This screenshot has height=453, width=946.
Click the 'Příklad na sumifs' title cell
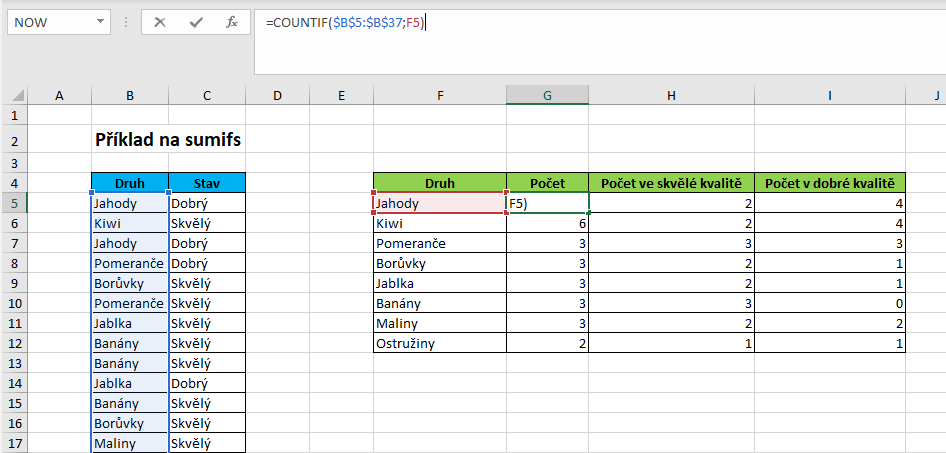pyautogui.click(x=168, y=140)
